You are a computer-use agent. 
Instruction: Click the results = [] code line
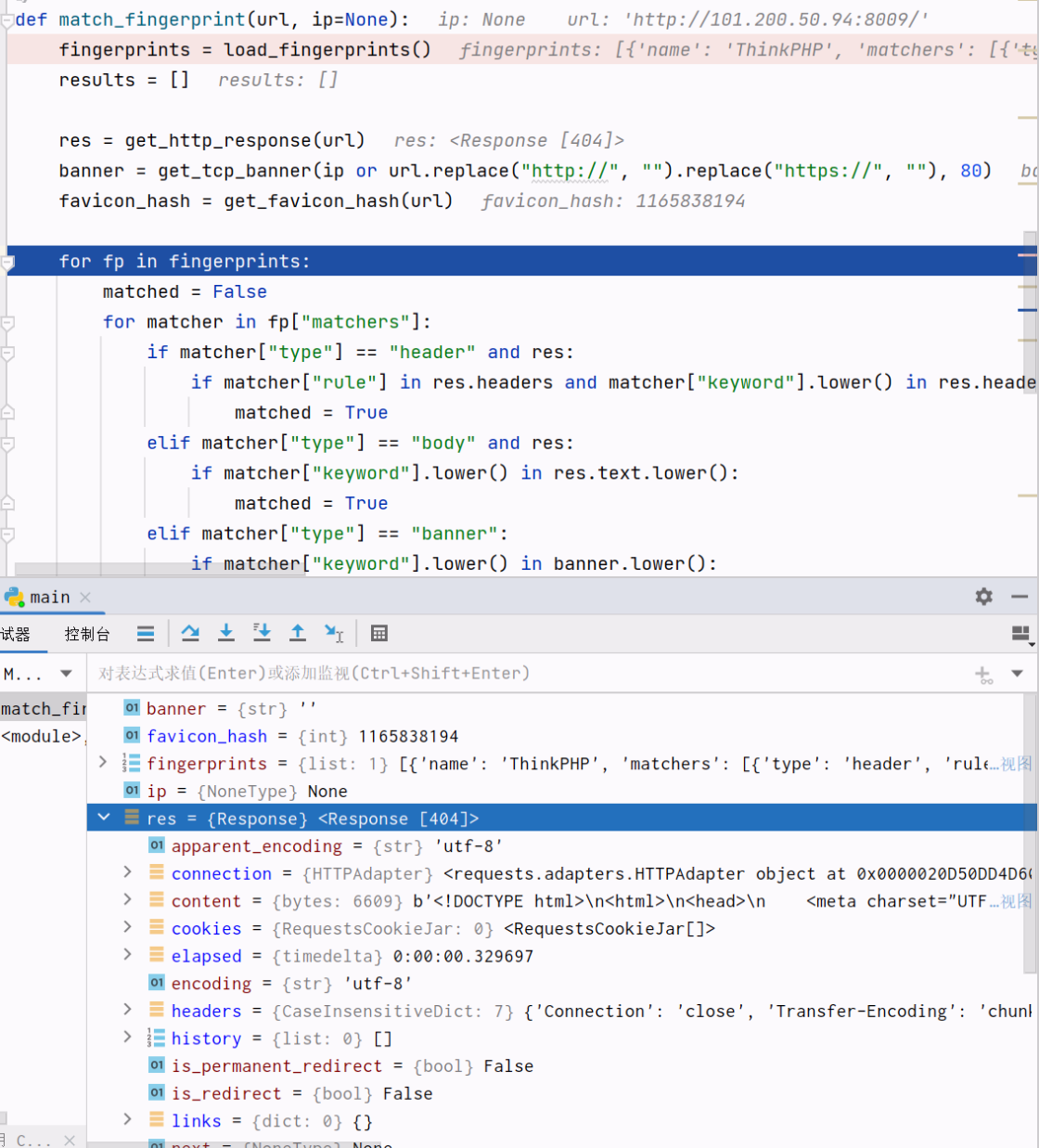124,80
